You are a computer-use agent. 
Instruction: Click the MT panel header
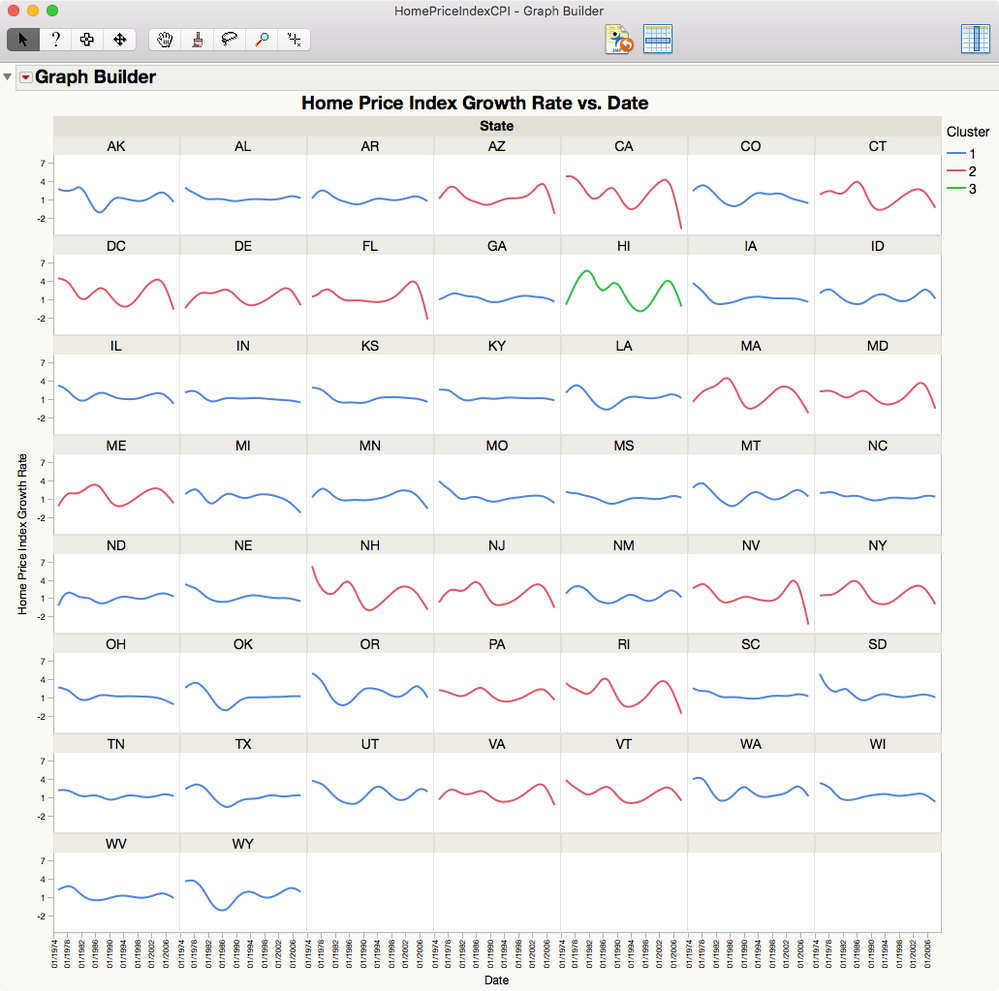(751, 445)
